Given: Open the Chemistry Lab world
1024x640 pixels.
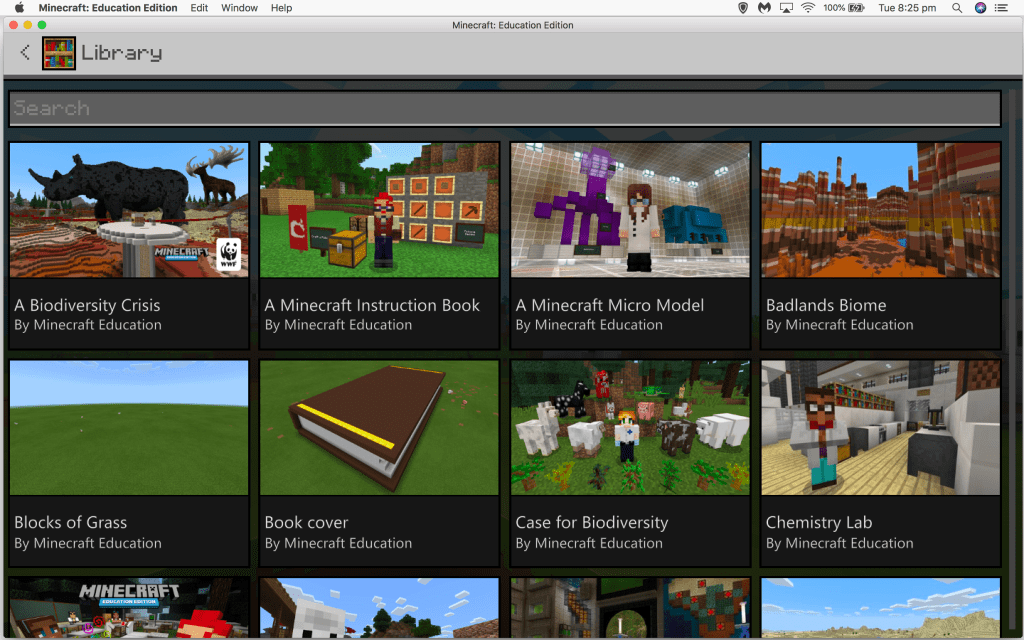Looking at the screenshot, I should [880, 428].
